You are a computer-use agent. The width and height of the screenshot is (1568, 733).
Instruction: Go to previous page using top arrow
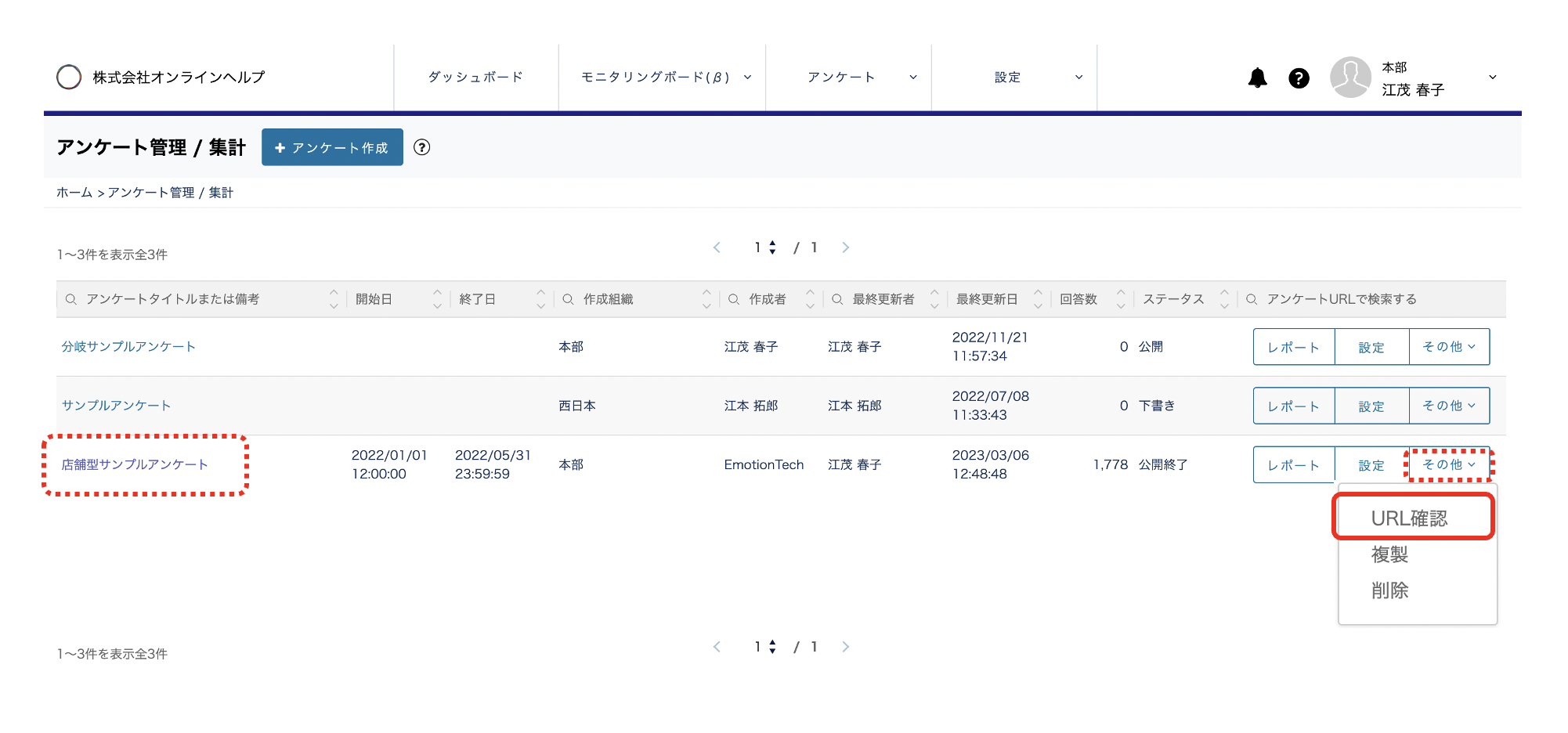pyautogui.click(x=717, y=247)
